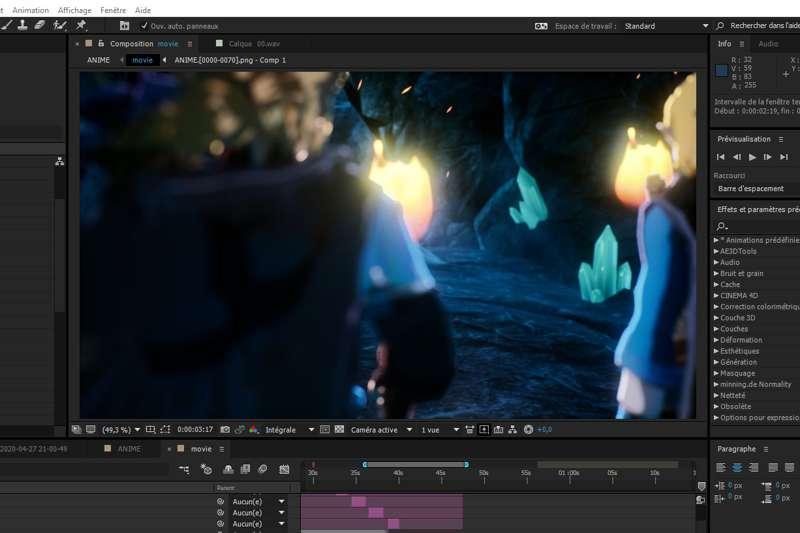Screen dimensions: 800x533
Task: Click the first pink layer marker in the timeline
Action: click(x=359, y=502)
